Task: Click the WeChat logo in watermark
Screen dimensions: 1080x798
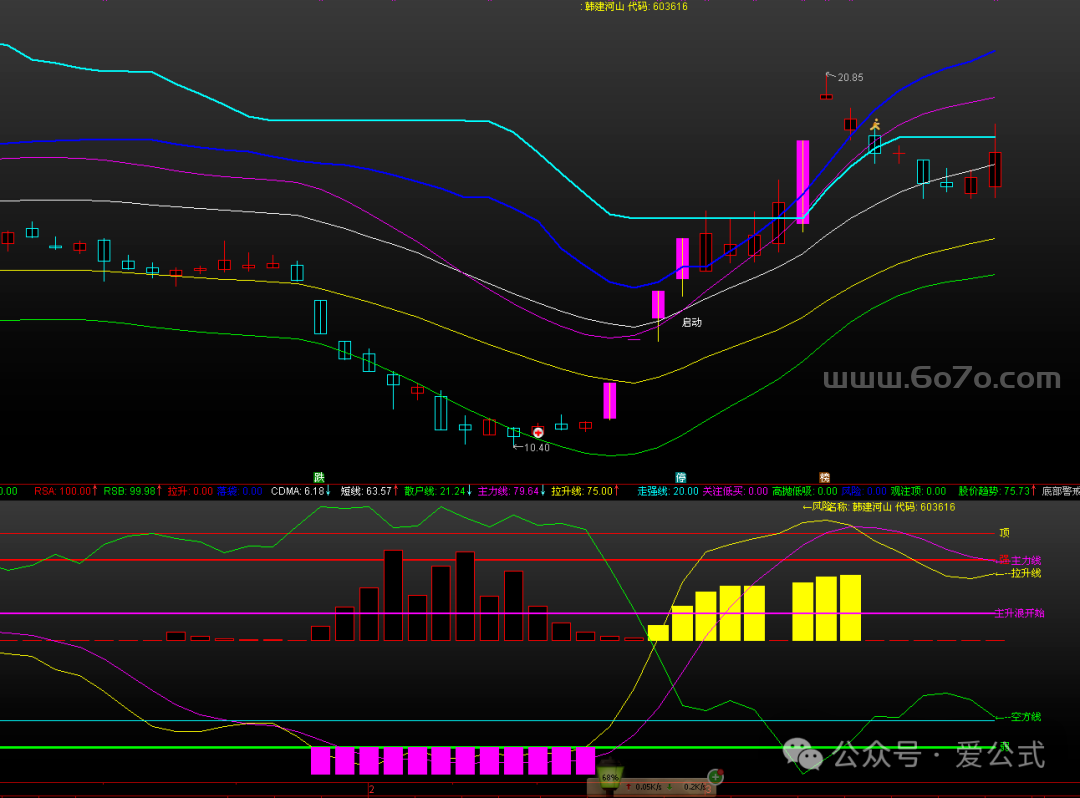Action: (805, 753)
